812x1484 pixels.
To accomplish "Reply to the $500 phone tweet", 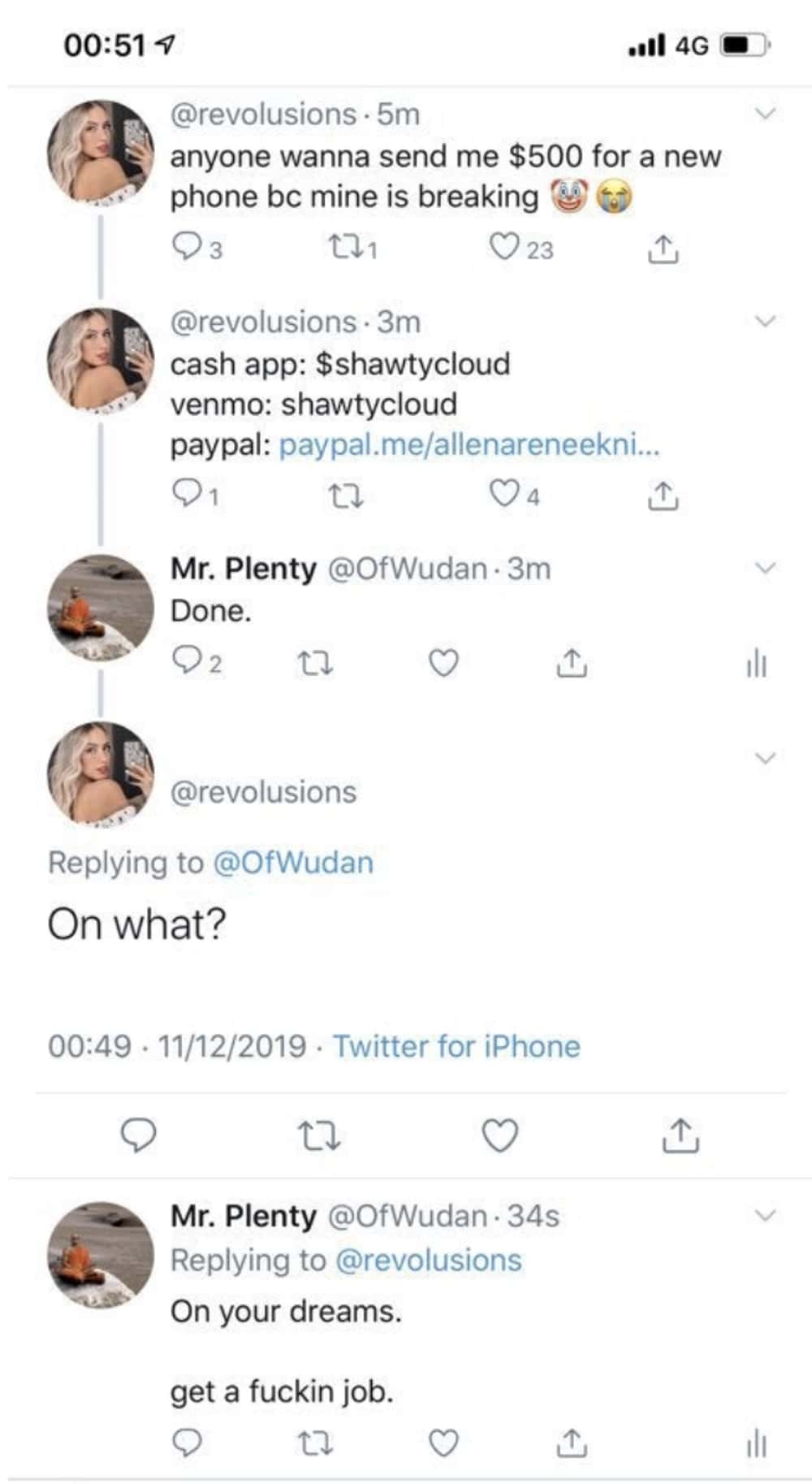I will [x=187, y=247].
